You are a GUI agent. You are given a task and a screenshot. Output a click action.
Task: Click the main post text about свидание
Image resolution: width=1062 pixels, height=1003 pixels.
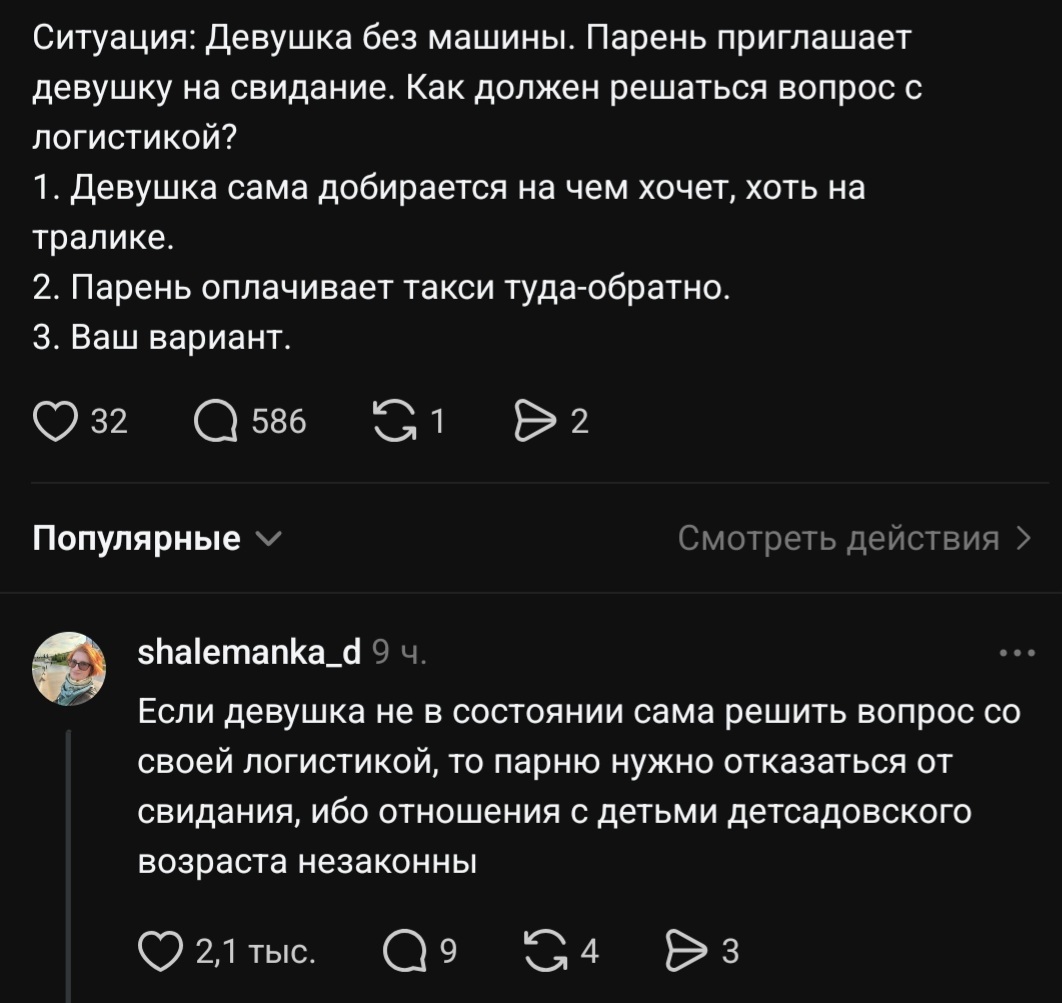[x=477, y=188]
